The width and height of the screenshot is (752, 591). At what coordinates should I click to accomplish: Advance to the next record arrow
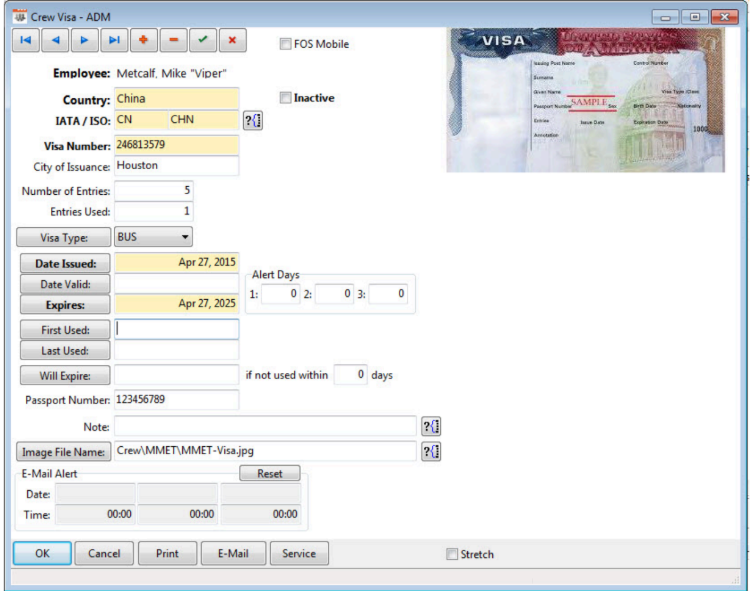pos(85,41)
